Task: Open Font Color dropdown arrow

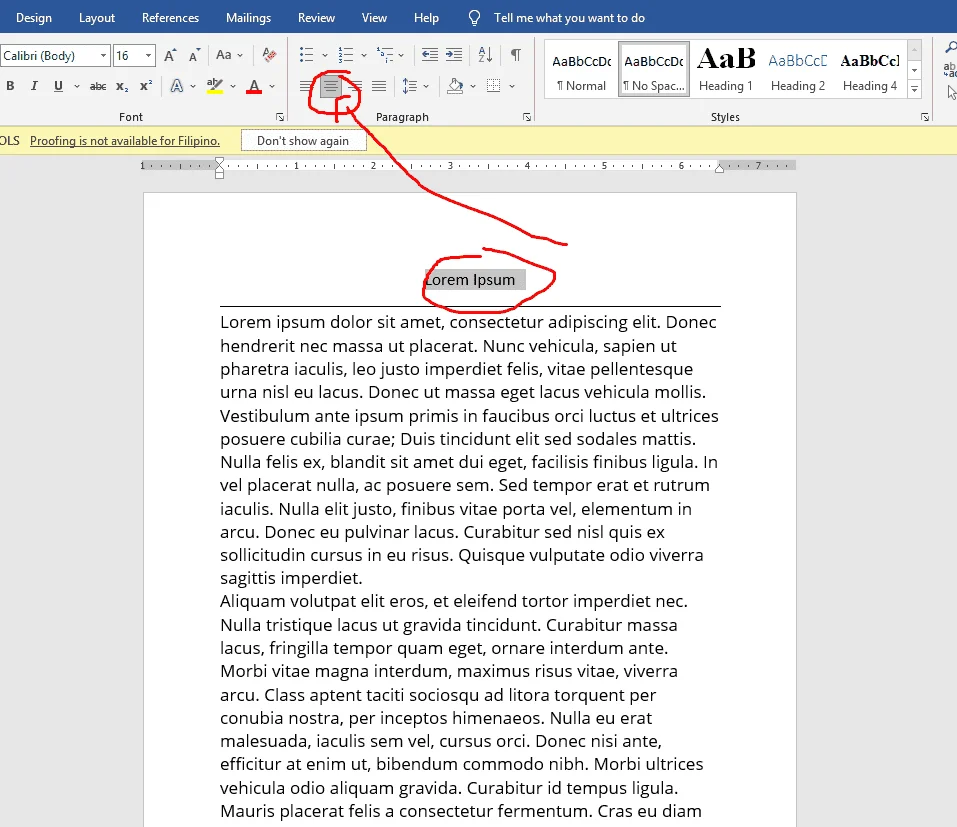Action: [x=272, y=86]
